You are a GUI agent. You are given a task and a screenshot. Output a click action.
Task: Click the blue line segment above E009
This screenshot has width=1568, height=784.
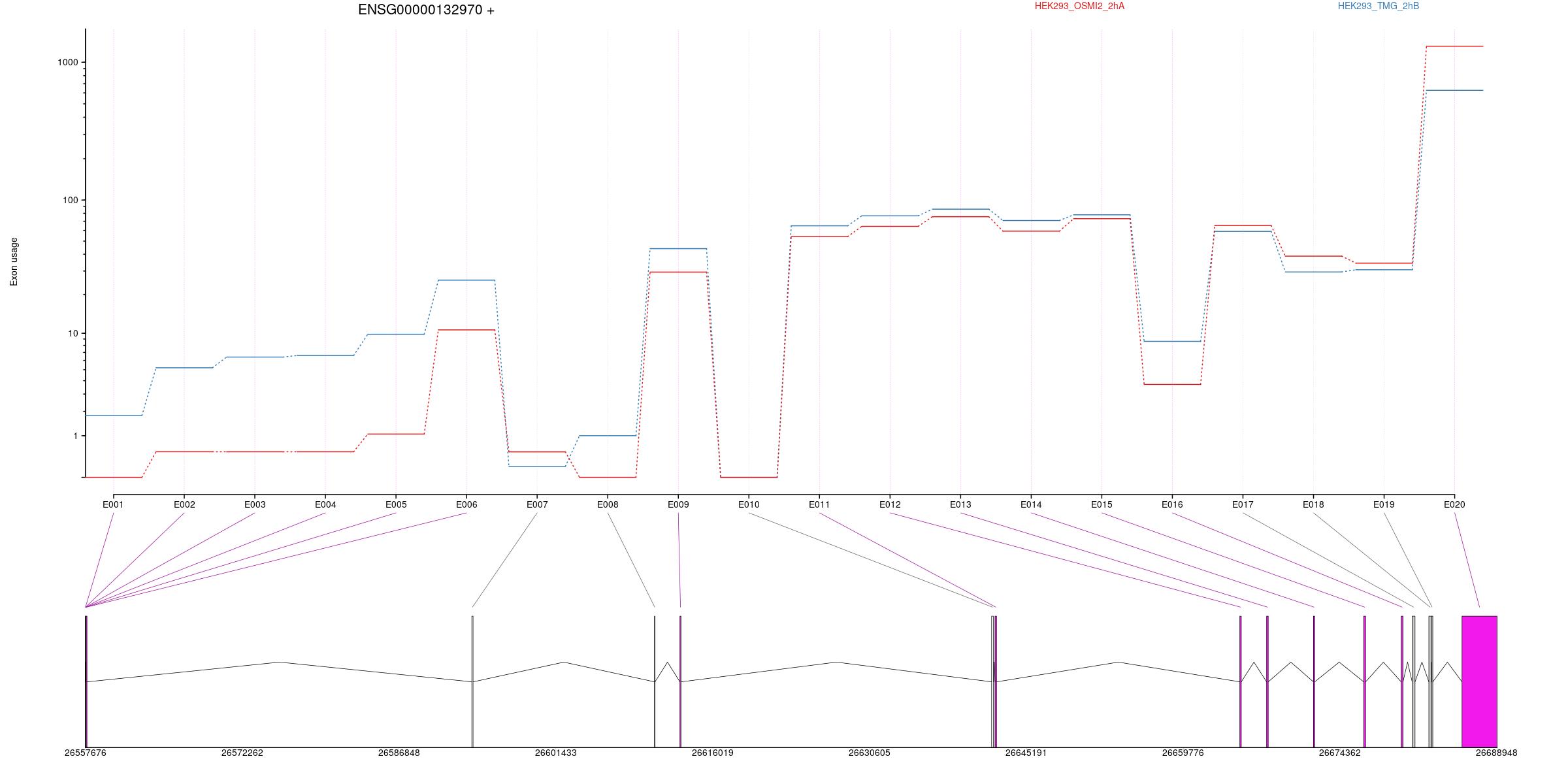tap(678, 248)
